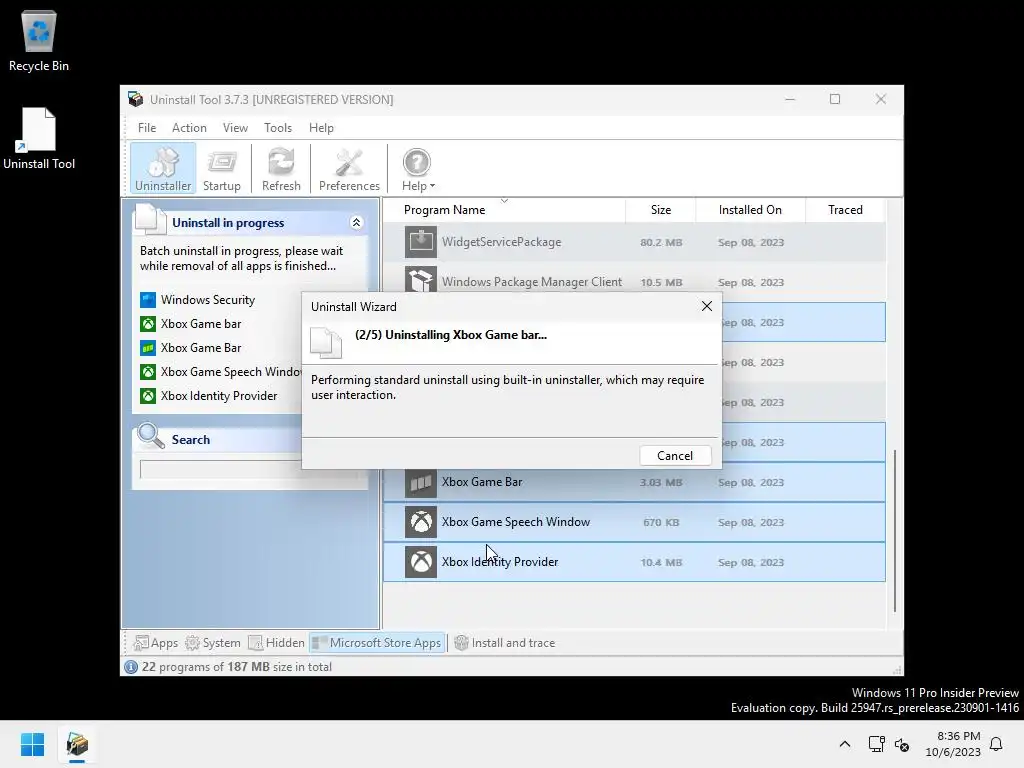Click the Windows Security icon in batch list
Image resolution: width=1024 pixels, height=768 pixels.
(148, 300)
